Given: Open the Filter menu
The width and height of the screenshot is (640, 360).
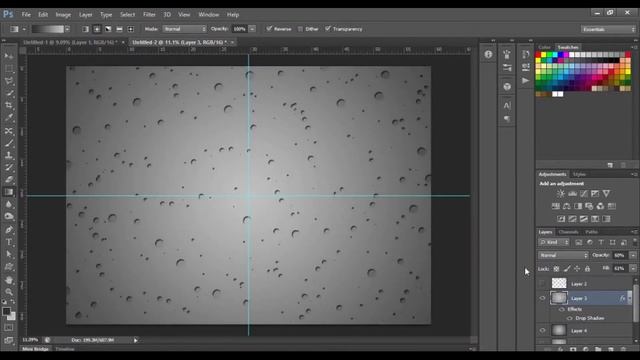Looking at the screenshot, I should 149,15.
